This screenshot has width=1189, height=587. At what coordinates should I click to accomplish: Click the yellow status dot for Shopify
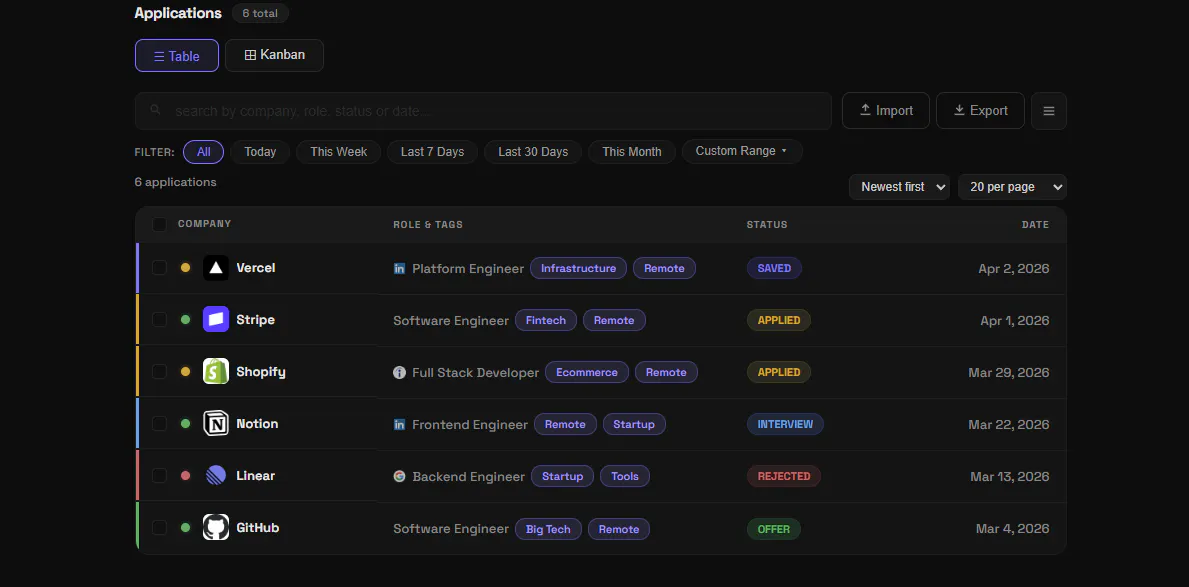coord(185,372)
